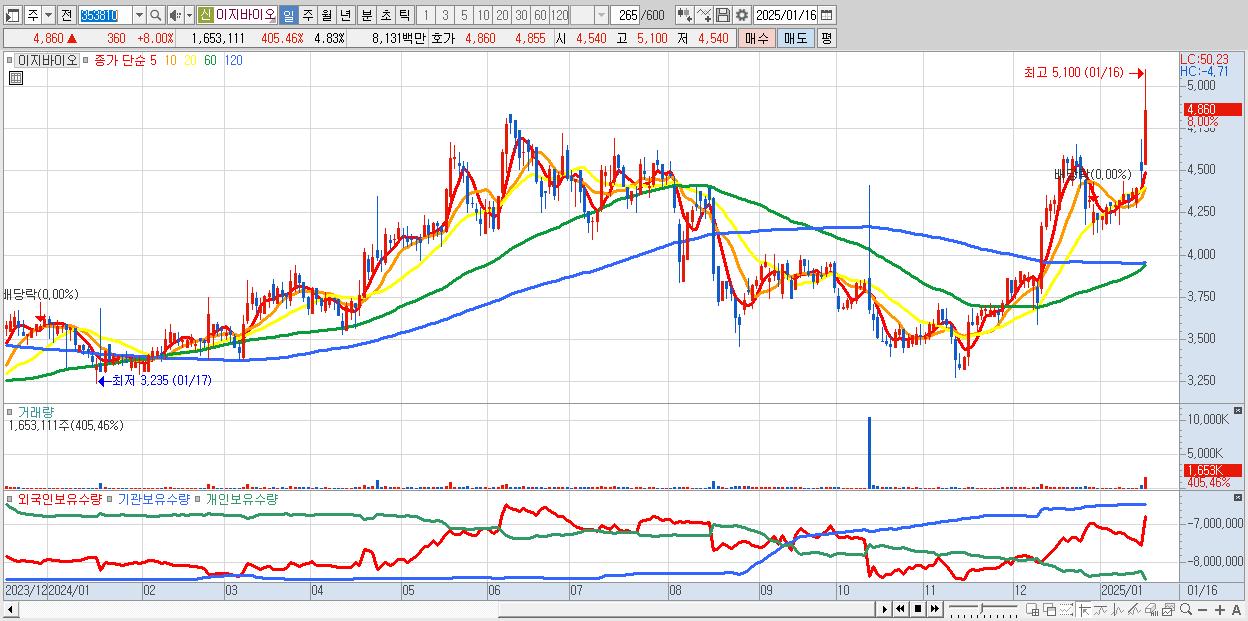Screen dimensions: 1248x621
Task: Click the 평 button
Action: (826, 38)
